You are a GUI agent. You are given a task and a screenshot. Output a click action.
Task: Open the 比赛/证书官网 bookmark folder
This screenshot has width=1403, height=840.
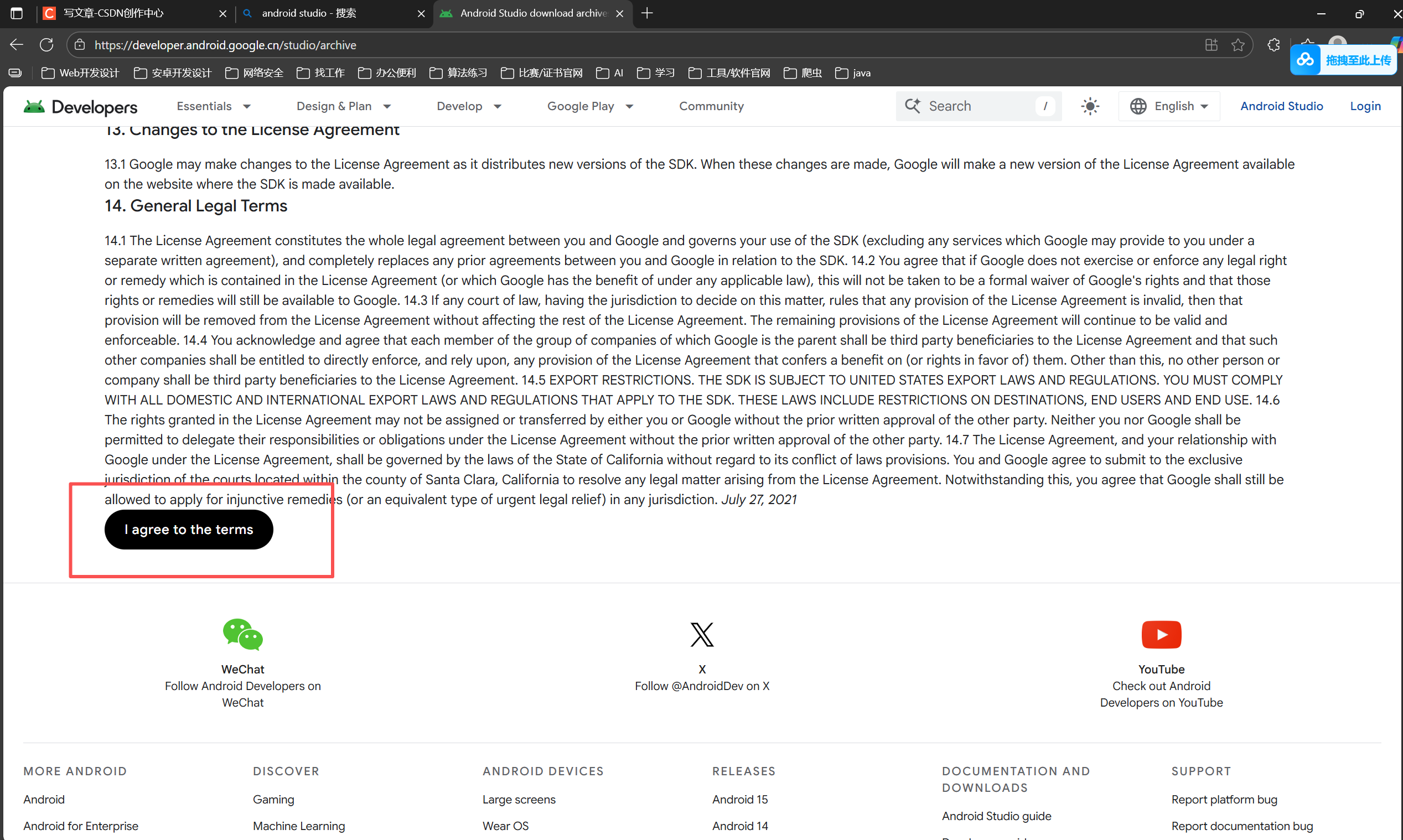pyautogui.click(x=542, y=73)
